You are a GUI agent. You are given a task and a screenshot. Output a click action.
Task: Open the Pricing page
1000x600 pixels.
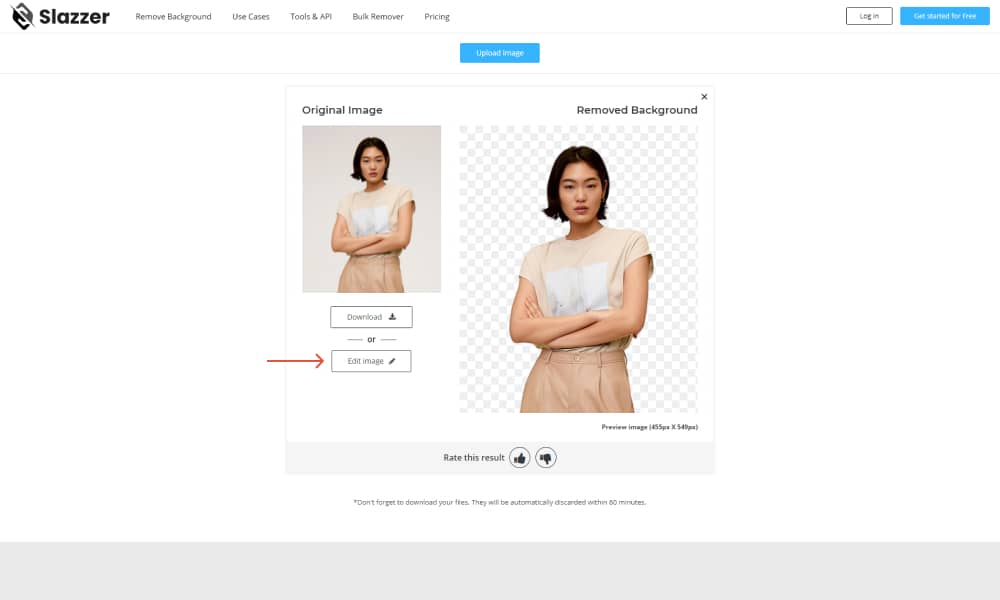[x=437, y=17]
